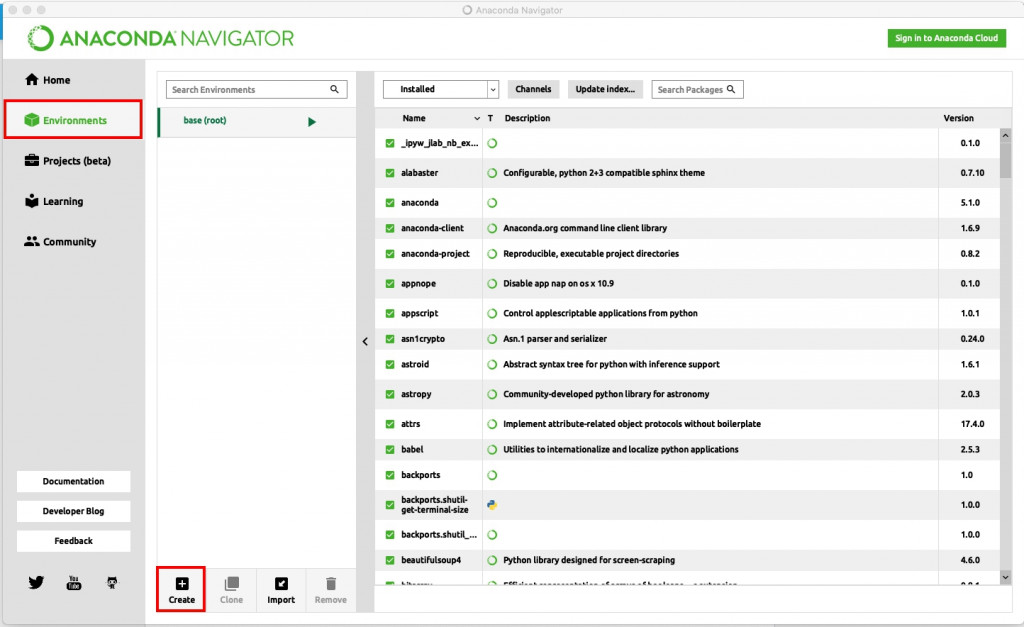Toggle the checkbox for _ipyw_jlab_nb_ex package
The width and height of the screenshot is (1024, 627).
click(390, 143)
